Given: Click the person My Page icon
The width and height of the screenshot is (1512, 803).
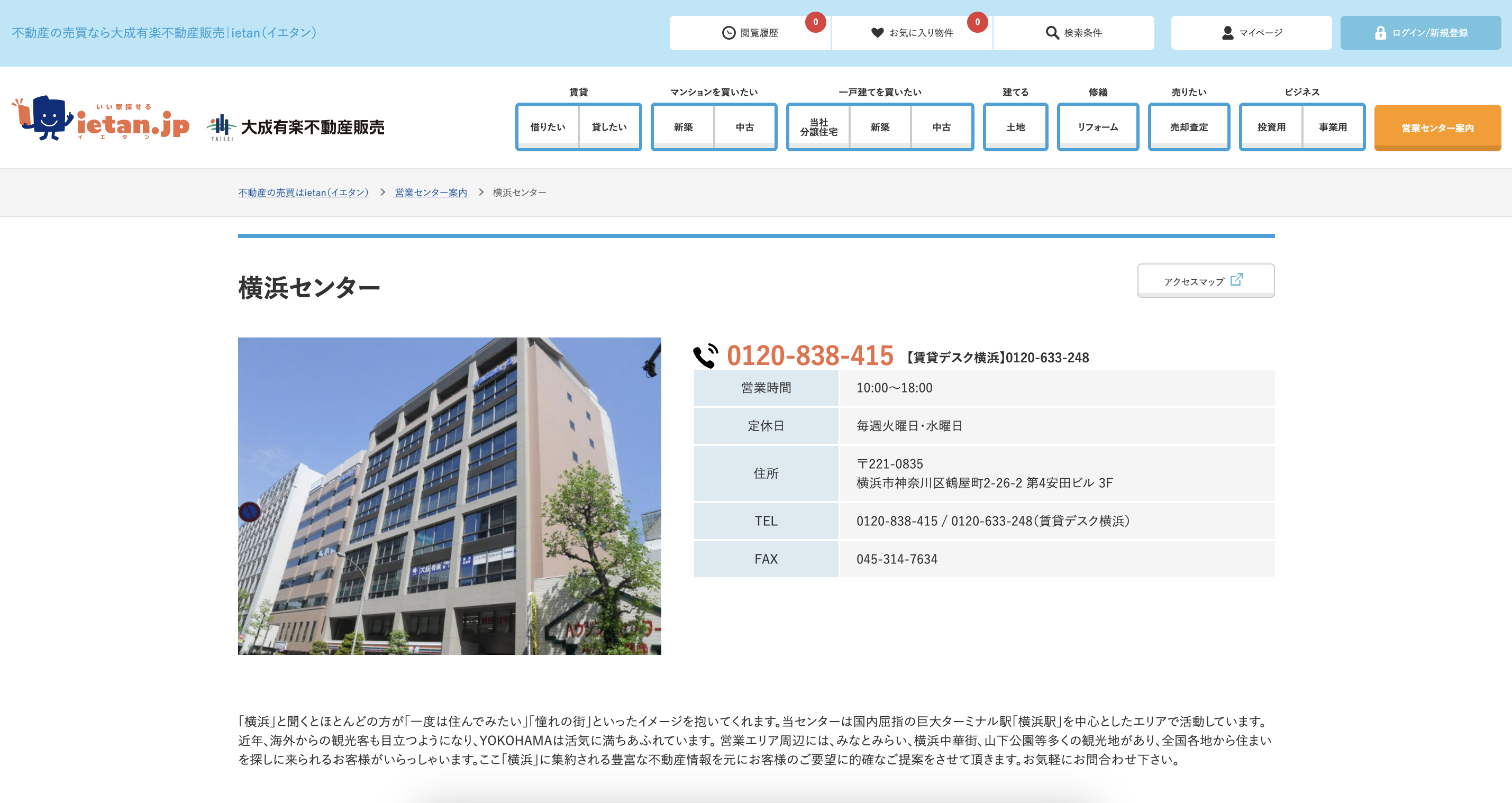Looking at the screenshot, I should tap(1227, 33).
